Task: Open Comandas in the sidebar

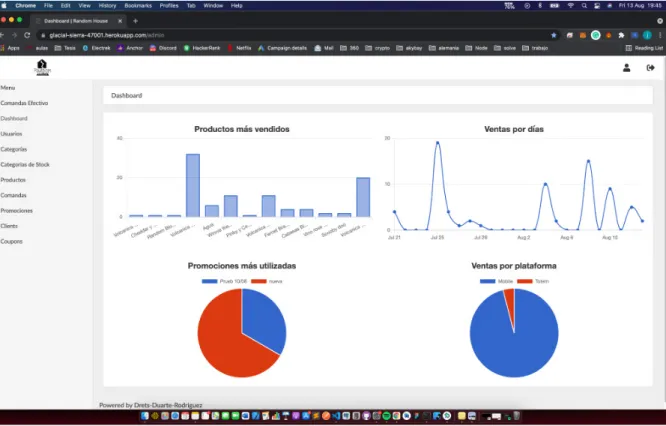Action: 14,195
